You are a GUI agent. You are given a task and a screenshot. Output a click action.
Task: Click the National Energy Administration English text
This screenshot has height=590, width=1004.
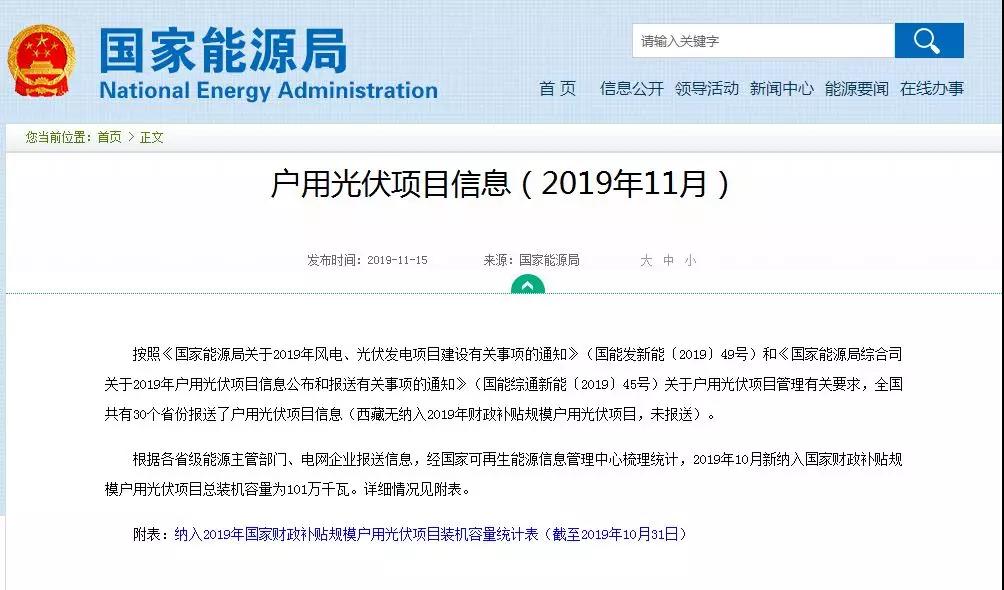tap(268, 90)
